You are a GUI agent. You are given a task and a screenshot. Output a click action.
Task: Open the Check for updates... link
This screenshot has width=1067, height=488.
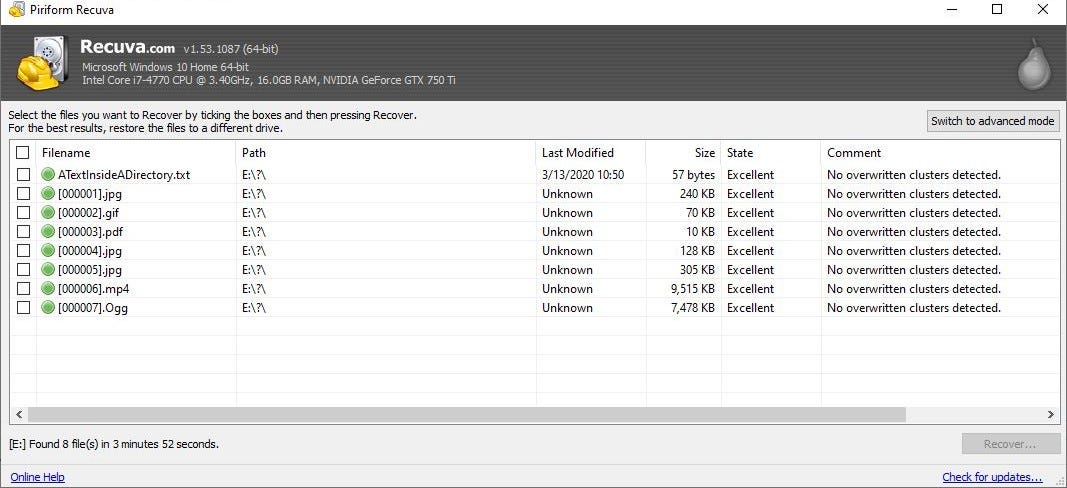click(x=992, y=477)
